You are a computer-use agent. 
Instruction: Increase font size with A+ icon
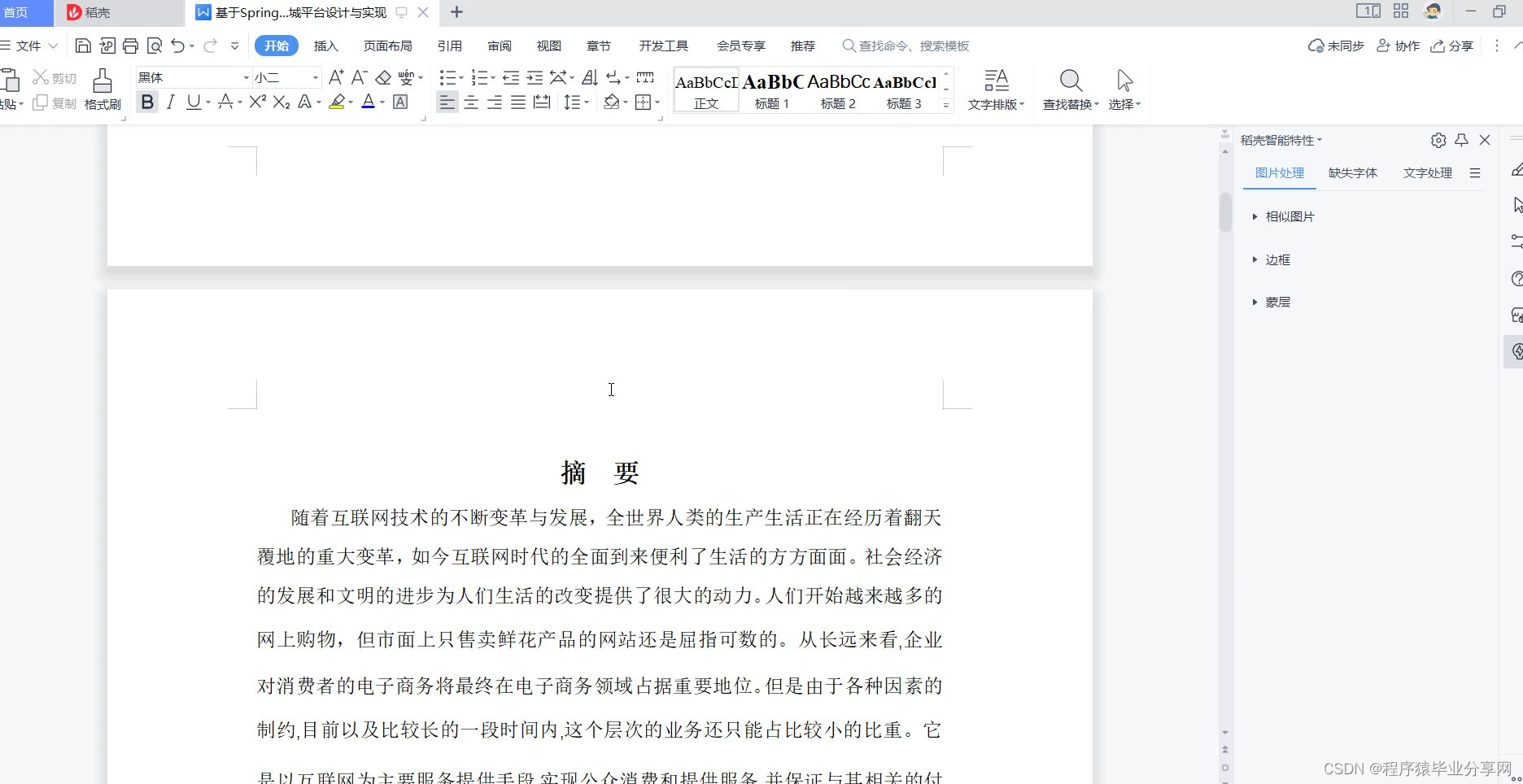click(x=336, y=77)
